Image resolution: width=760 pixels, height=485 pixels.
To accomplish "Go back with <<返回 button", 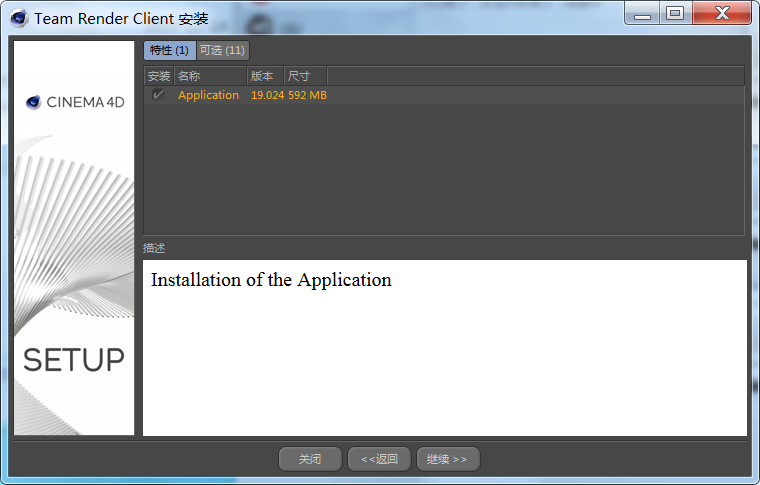I will click(x=380, y=459).
